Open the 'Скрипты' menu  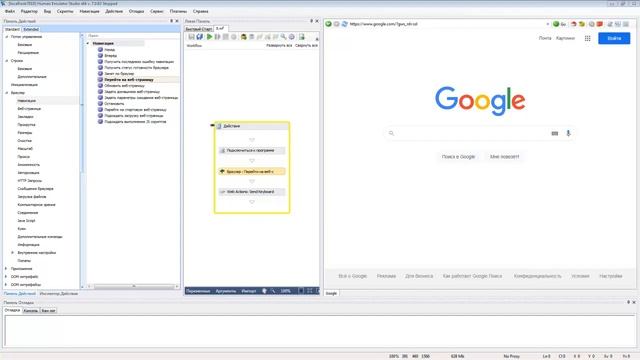click(x=65, y=11)
